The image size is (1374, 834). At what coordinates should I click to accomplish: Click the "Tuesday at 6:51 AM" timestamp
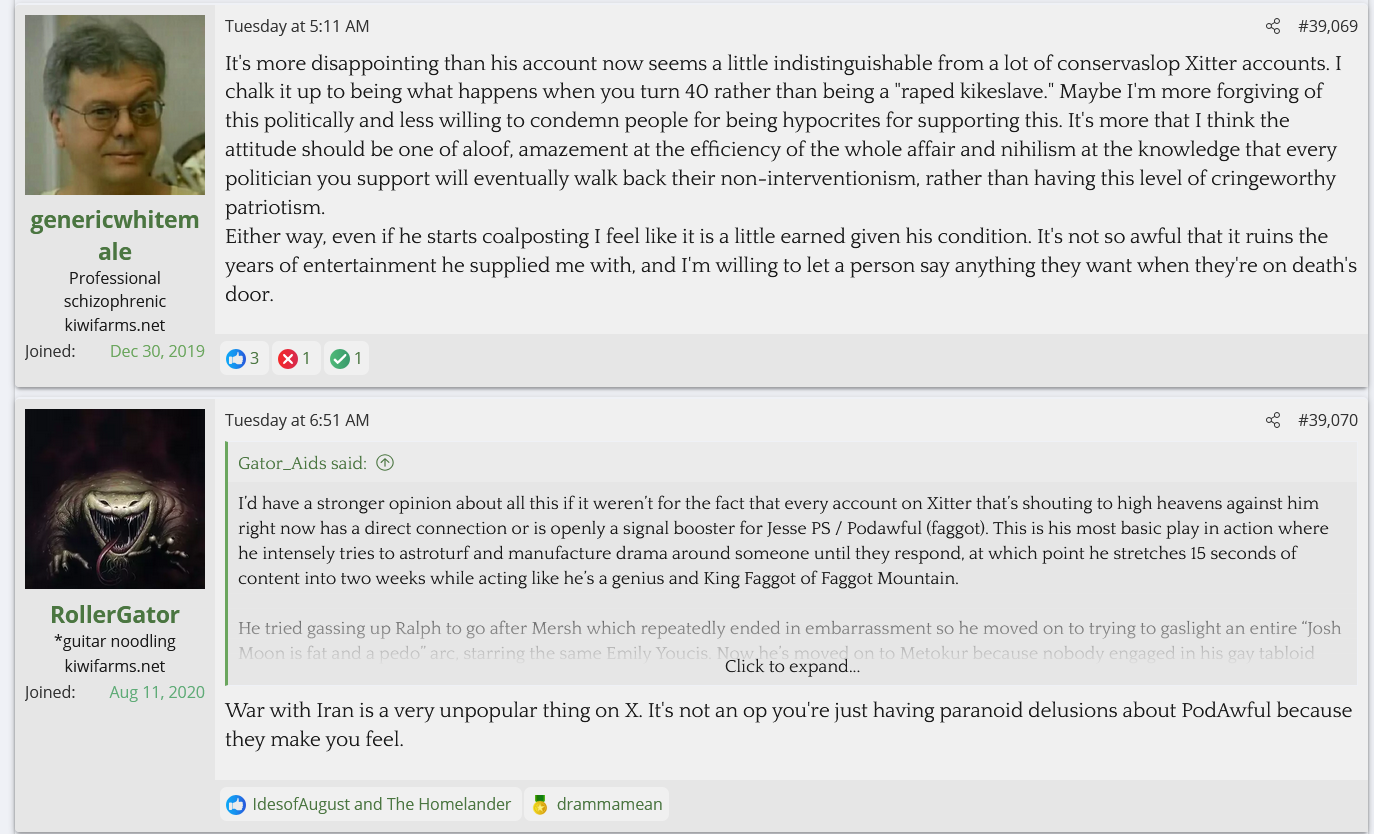click(297, 421)
